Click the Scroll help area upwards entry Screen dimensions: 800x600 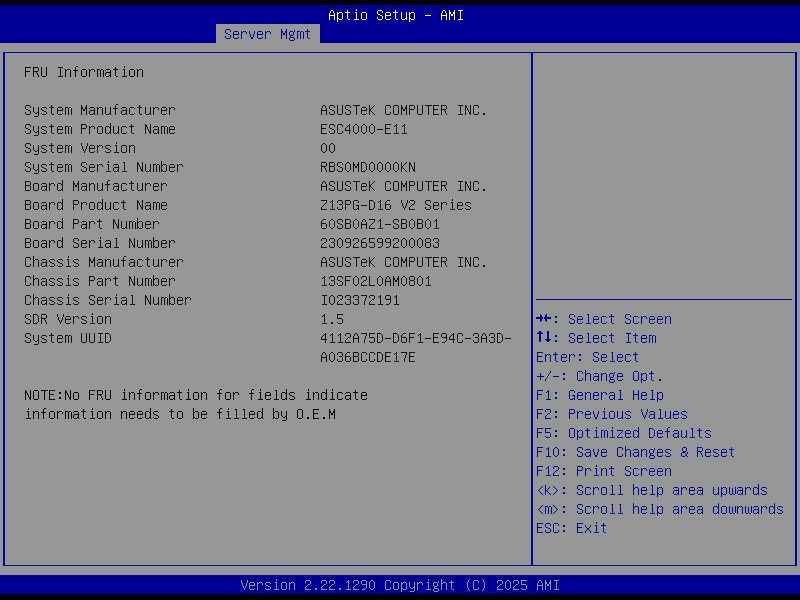652,490
